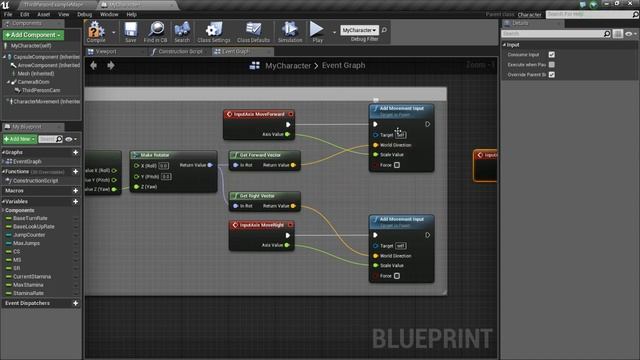Image resolution: width=640 pixels, height=360 pixels.
Task: Toggle Override Parent Binding checkbox
Action: (x=551, y=75)
